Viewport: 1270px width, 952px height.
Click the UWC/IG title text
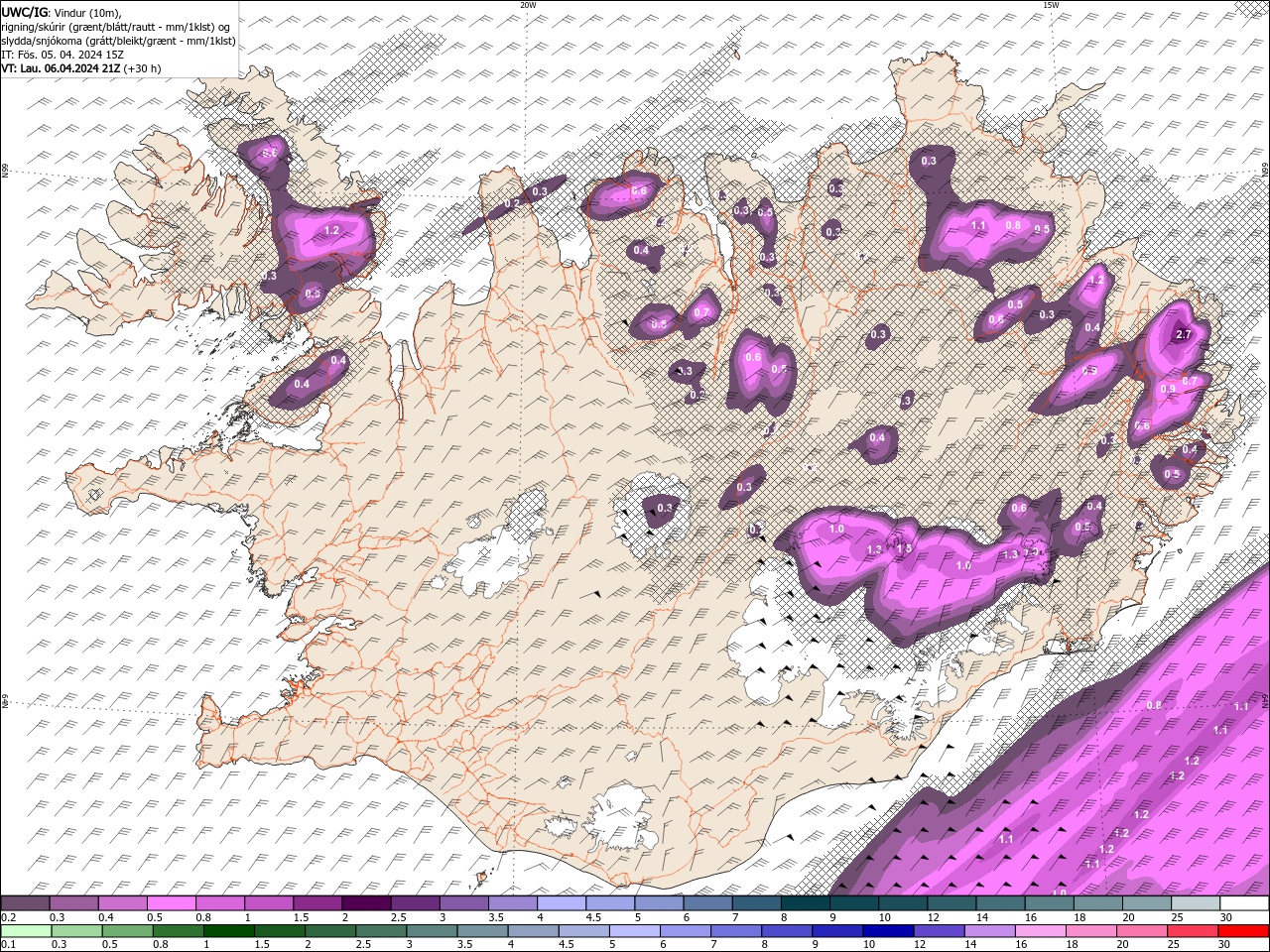(23, 11)
